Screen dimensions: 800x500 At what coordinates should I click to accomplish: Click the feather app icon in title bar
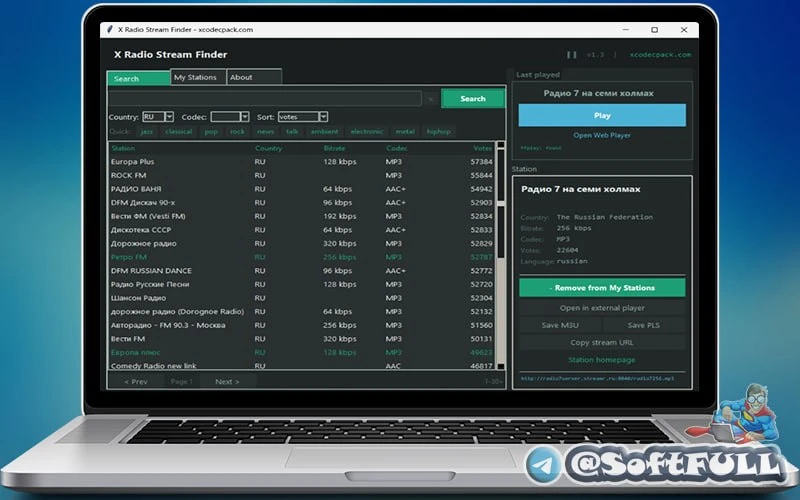(x=109, y=30)
